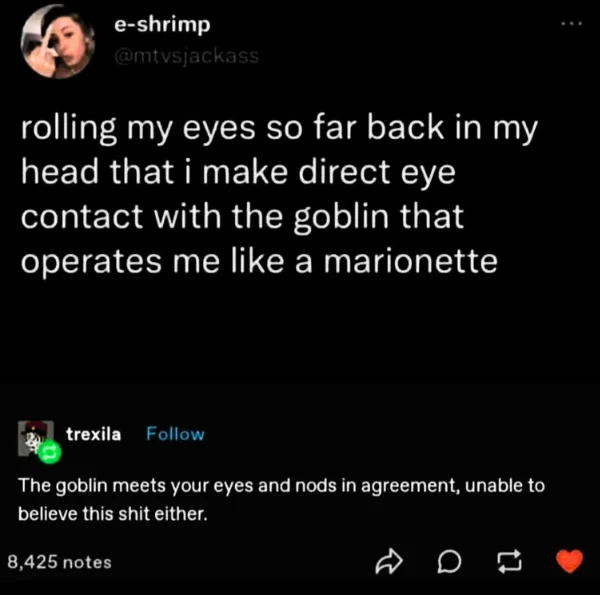Click the @mtvsjackass handle

(x=187, y=56)
